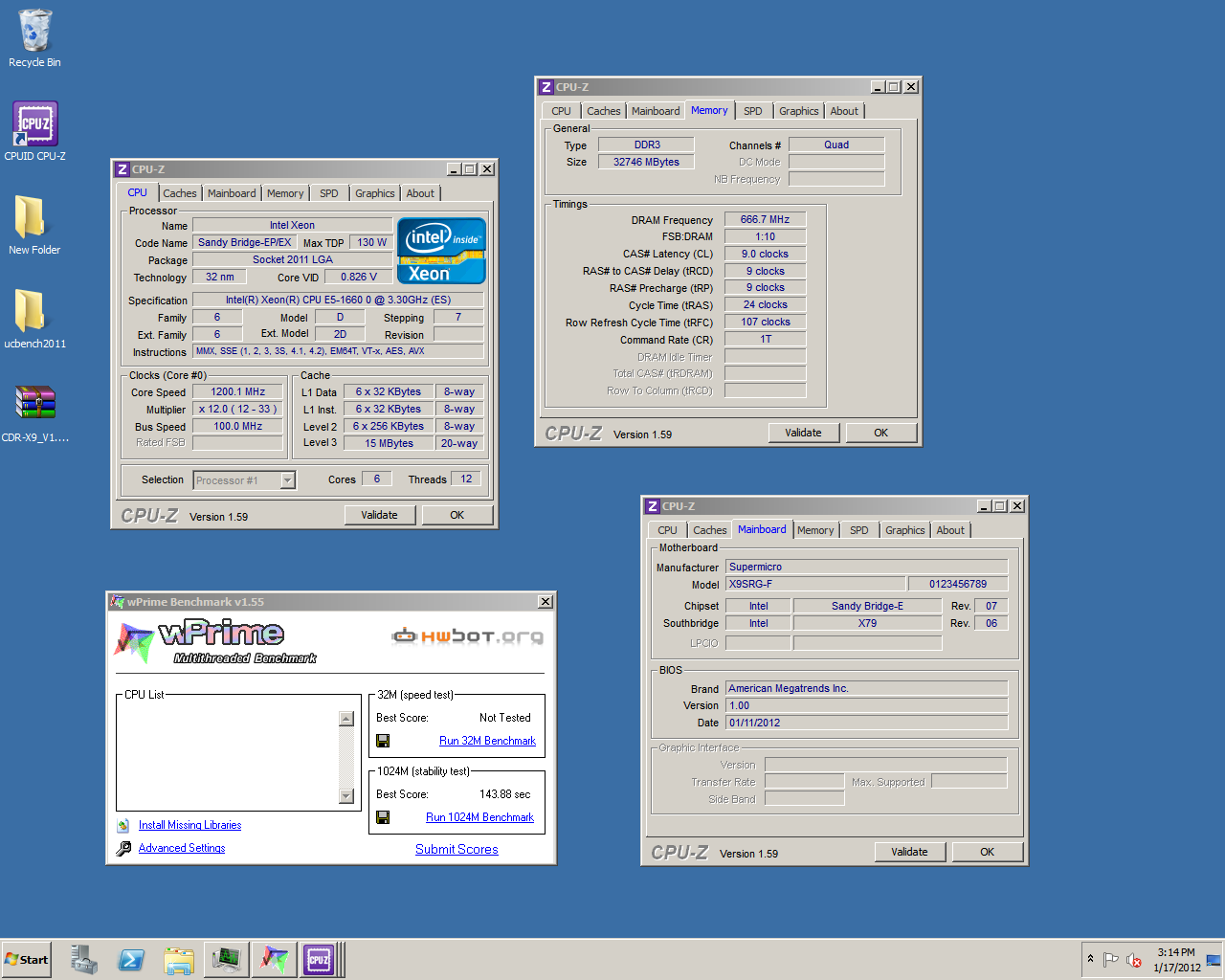This screenshot has width=1225, height=980.
Task: Click the DRAM Frequency value 666.7 MHz
Action: point(766,220)
